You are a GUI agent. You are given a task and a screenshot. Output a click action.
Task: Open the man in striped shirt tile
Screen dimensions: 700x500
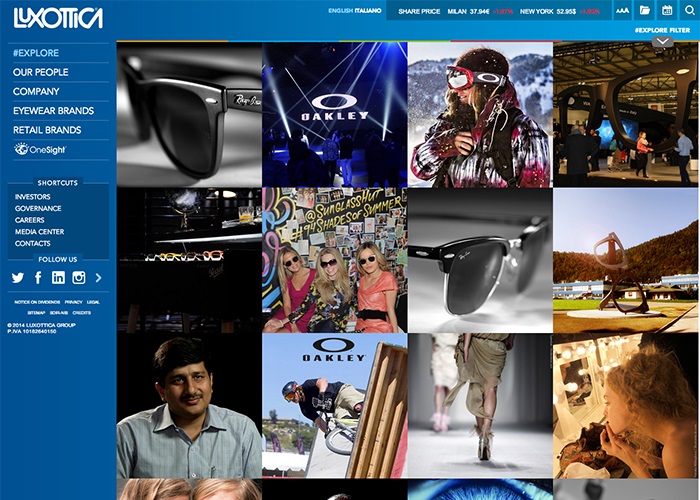(x=189, y=406)
